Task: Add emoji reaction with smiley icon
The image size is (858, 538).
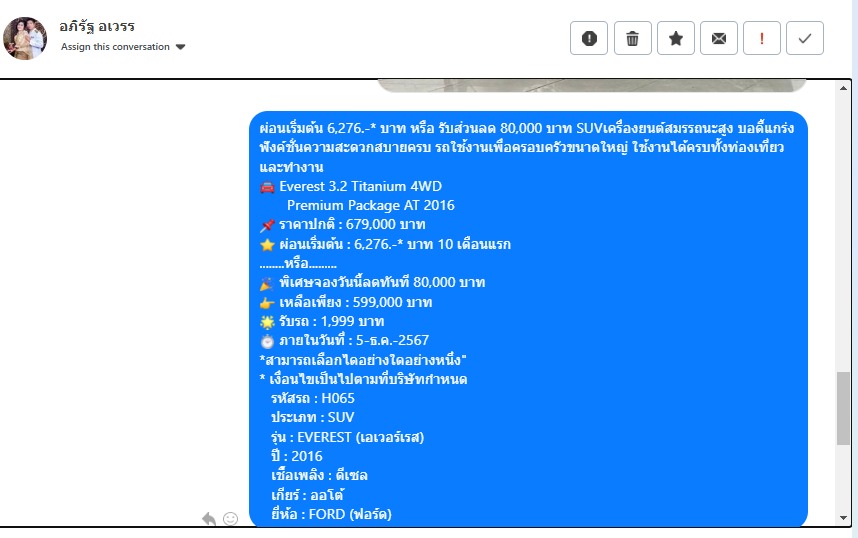Action: 230,518
